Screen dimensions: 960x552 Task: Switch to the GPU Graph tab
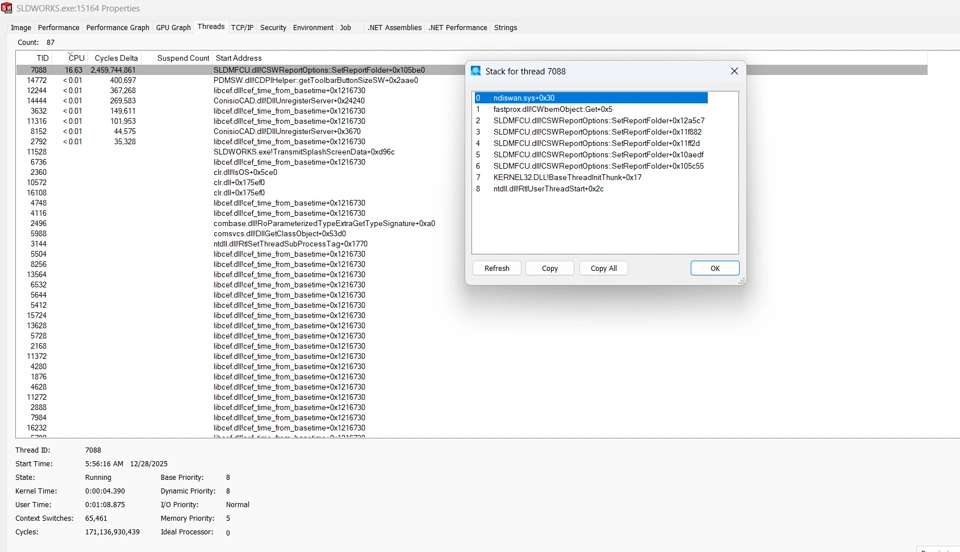[173, 28]
